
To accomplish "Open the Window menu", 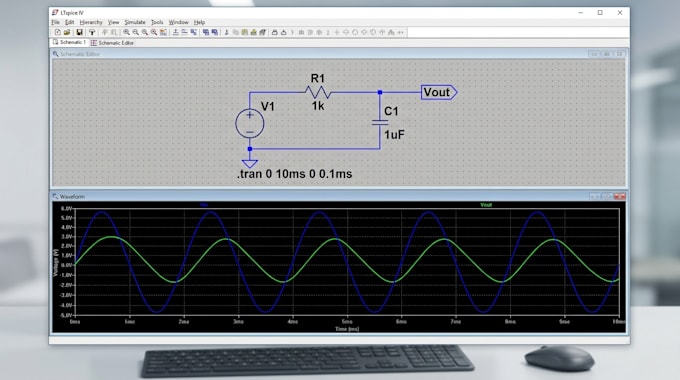I will pyautogui.click(x=178, y=22).
